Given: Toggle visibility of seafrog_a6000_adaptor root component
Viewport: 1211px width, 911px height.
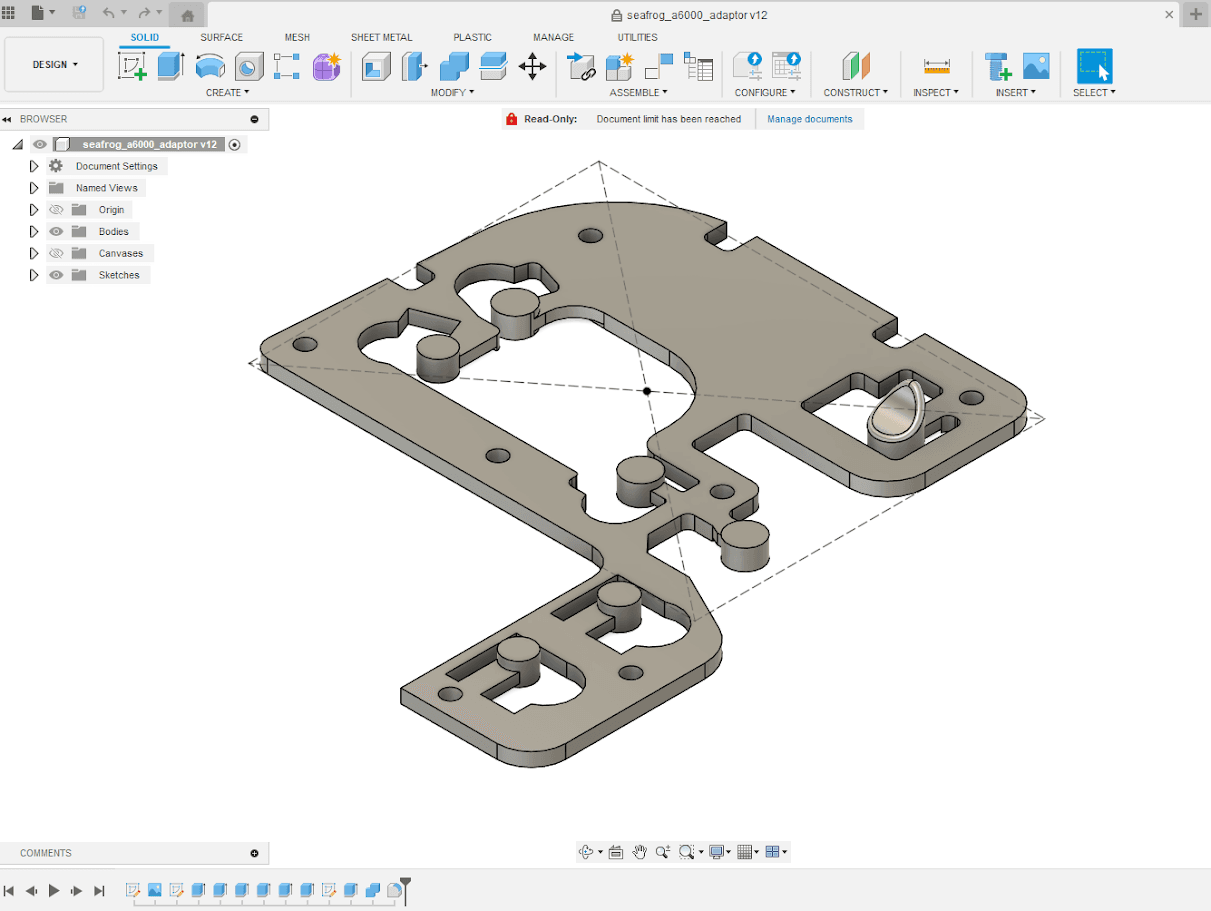Looking at the screenshot, I should pos(40,144).
